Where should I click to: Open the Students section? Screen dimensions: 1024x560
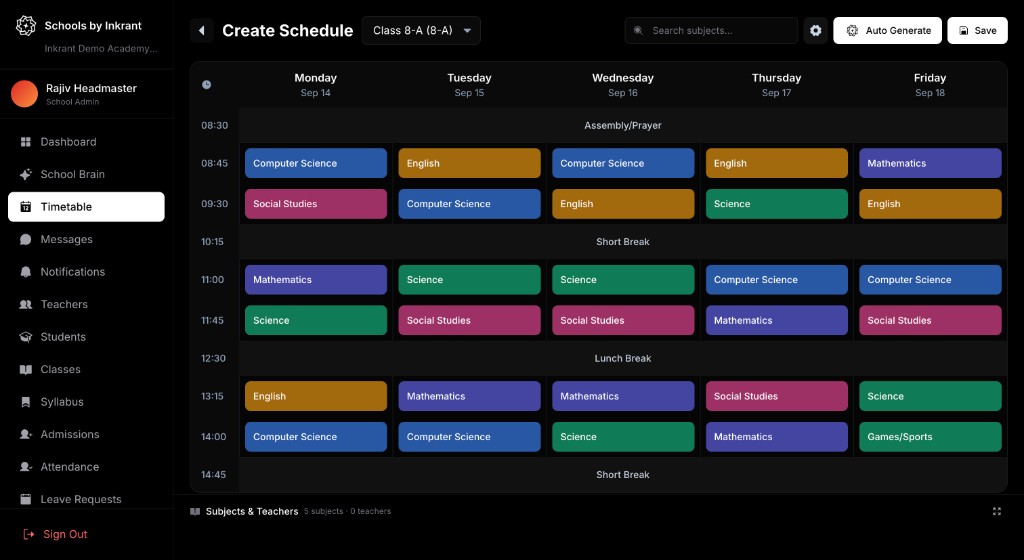click(86, 337)
